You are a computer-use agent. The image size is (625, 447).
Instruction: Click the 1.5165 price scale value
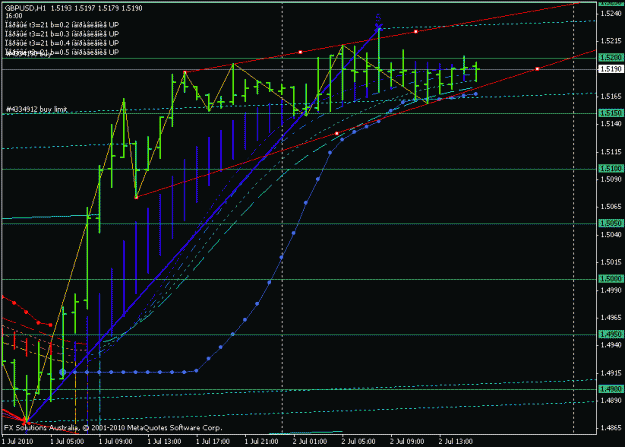pyautogui.click(x=611, y=96)
